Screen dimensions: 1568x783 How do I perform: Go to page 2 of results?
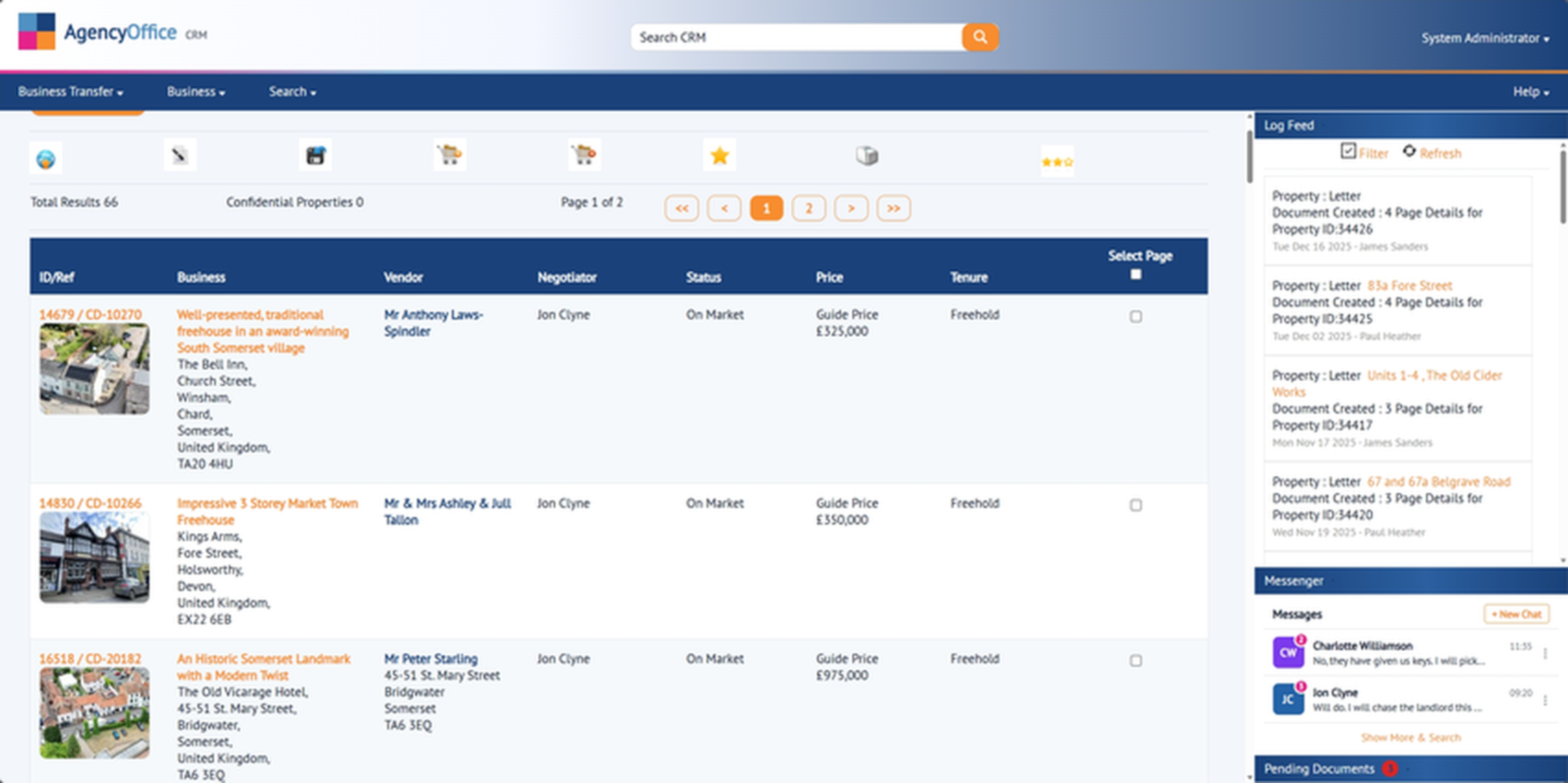[x=809, y=208]
